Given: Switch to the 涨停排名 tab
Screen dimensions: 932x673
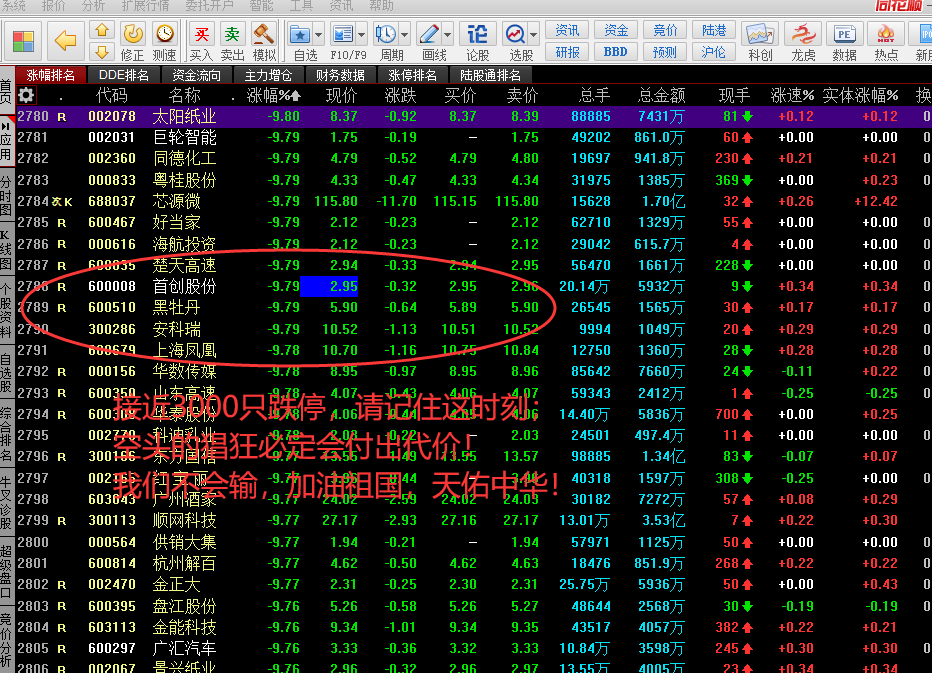Looking at the screenshot, I should tap(413, 76).
